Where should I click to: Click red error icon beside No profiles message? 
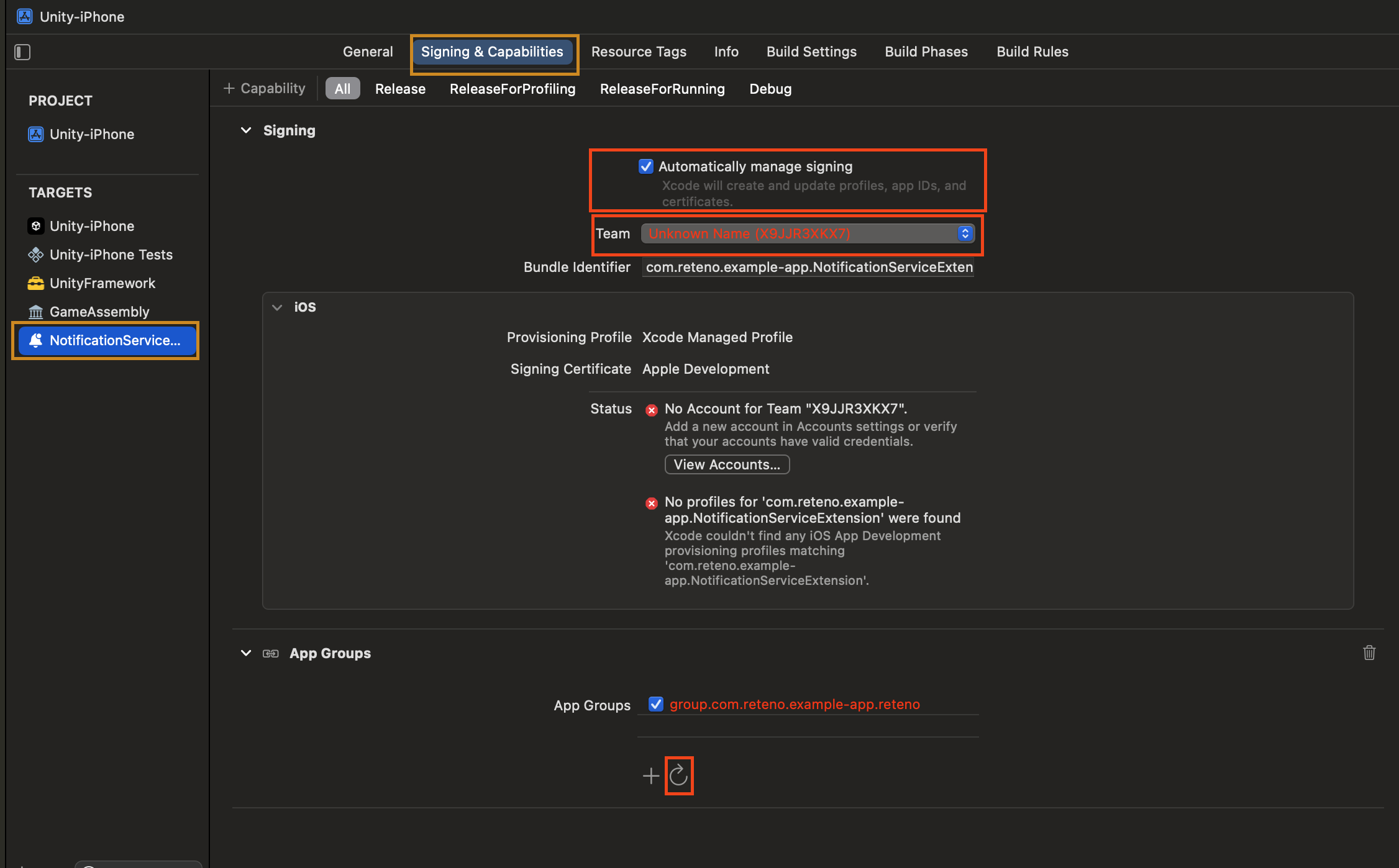(x=651, y=503)
